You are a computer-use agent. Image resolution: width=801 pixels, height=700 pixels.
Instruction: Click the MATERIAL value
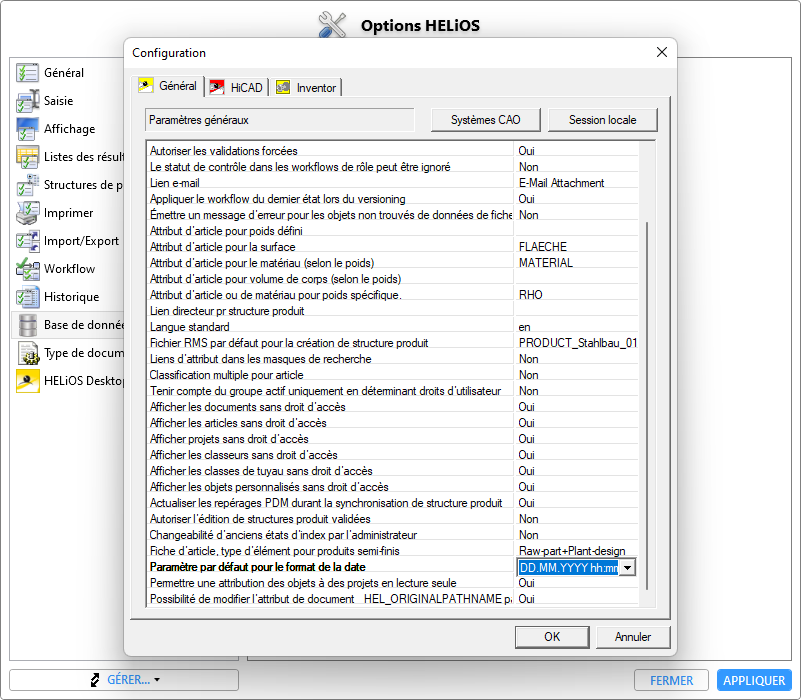pyautogui.click(x=546, y=263)
